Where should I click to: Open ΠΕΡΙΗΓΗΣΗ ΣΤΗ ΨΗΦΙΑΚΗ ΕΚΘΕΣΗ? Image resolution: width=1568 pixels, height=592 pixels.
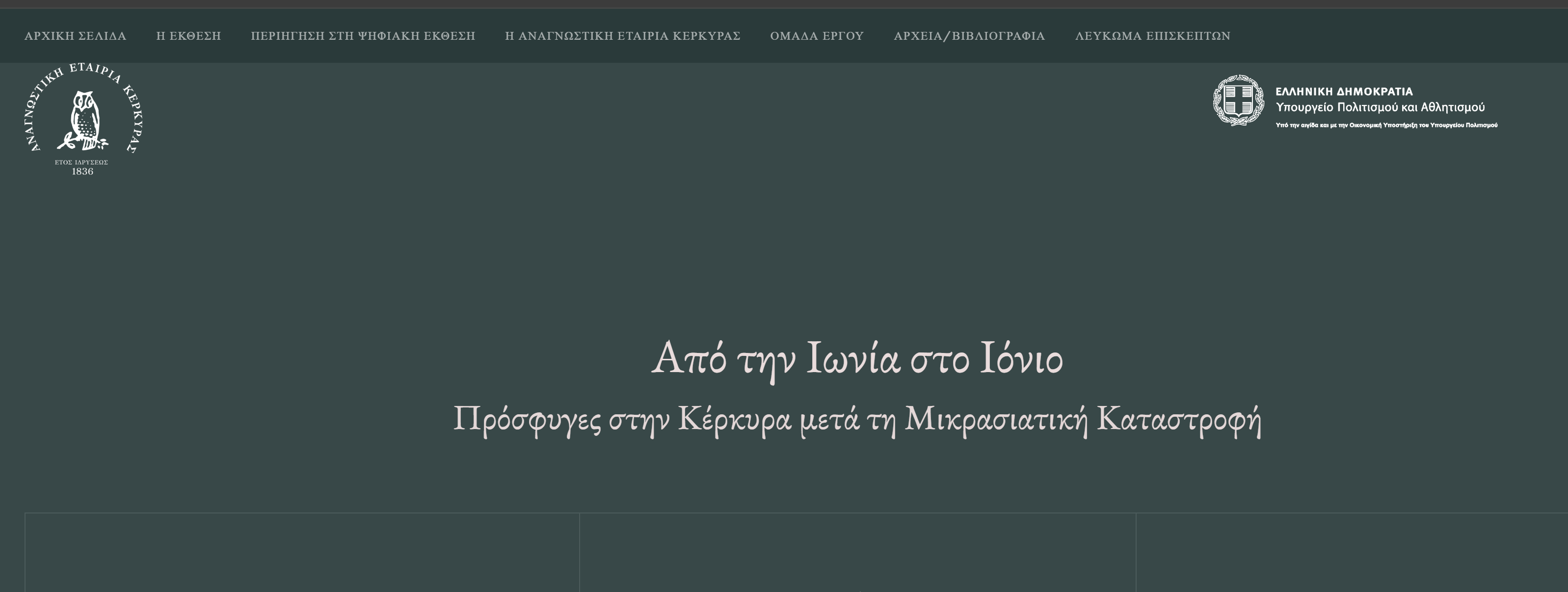tap(363, 36)
